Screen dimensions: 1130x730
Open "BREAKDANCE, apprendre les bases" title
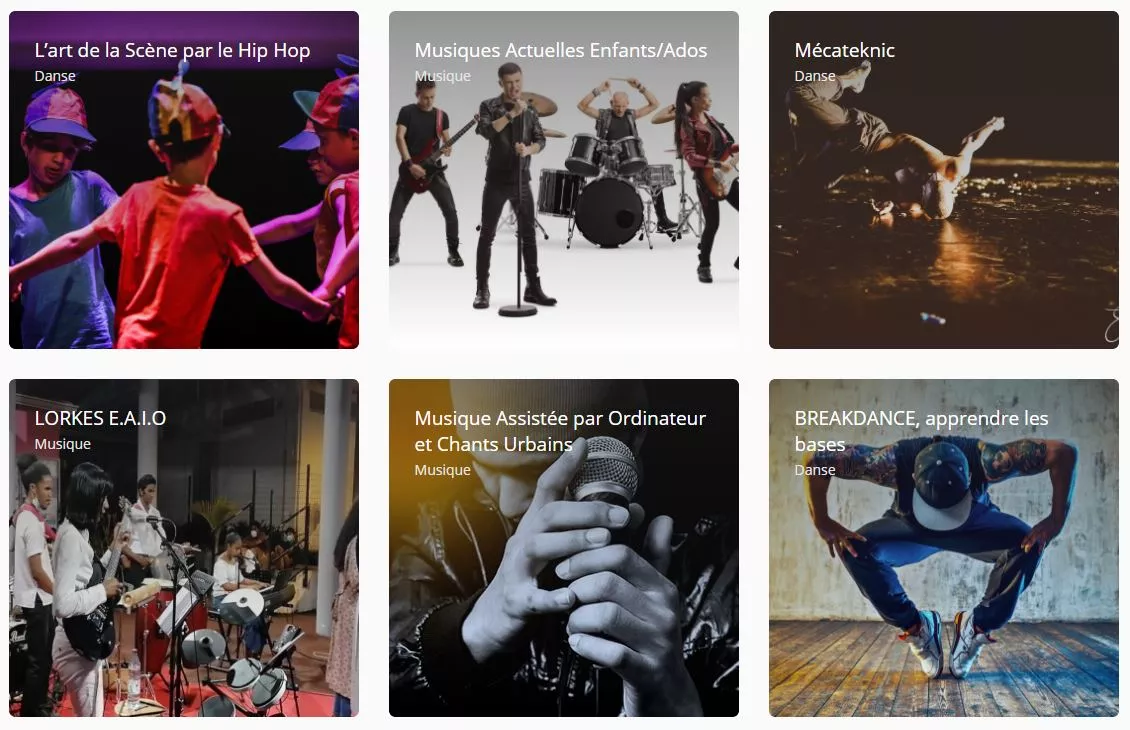921,431
